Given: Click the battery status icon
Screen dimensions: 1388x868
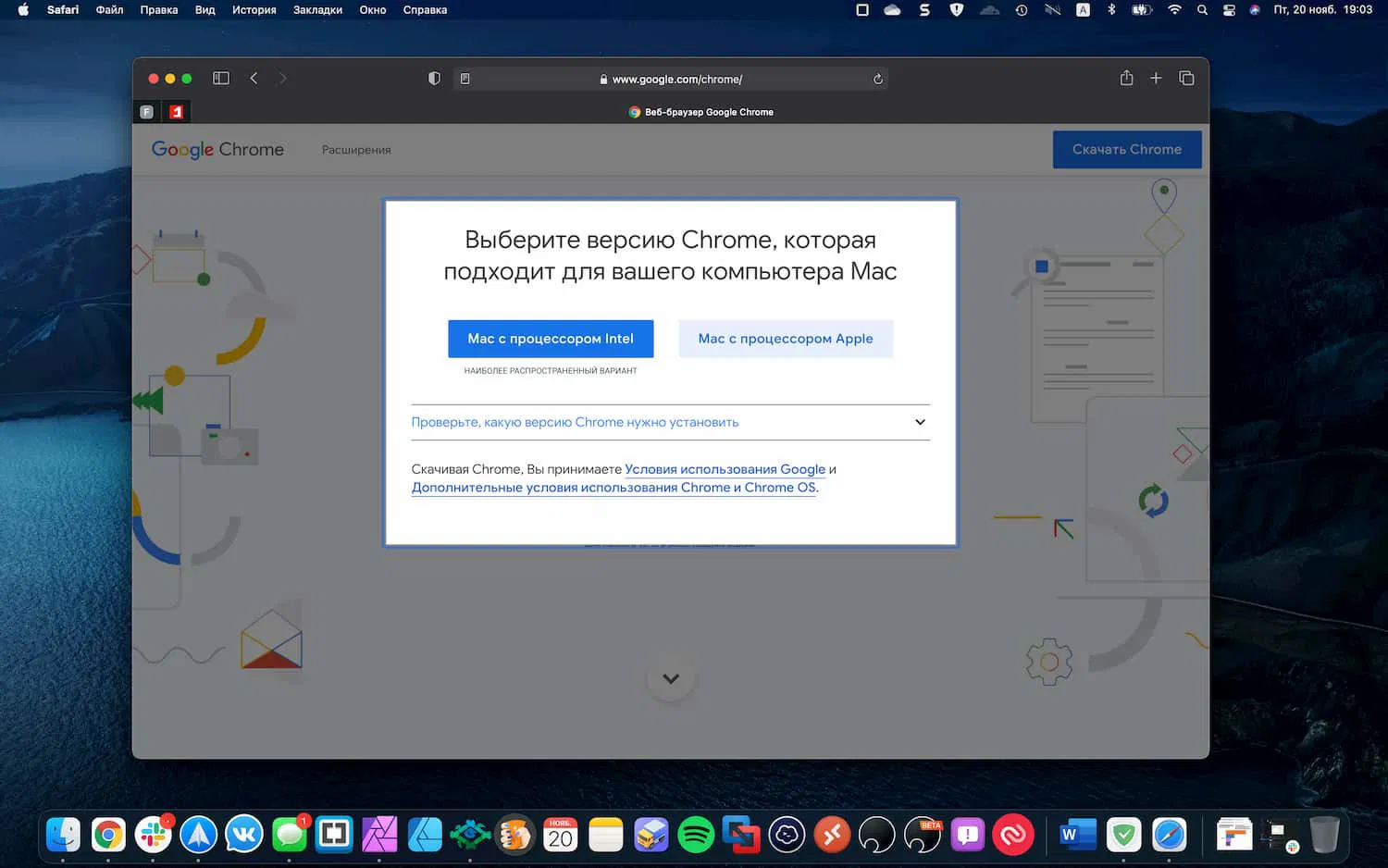Looking at the screenshot, I should click(x=1141, y=10).
